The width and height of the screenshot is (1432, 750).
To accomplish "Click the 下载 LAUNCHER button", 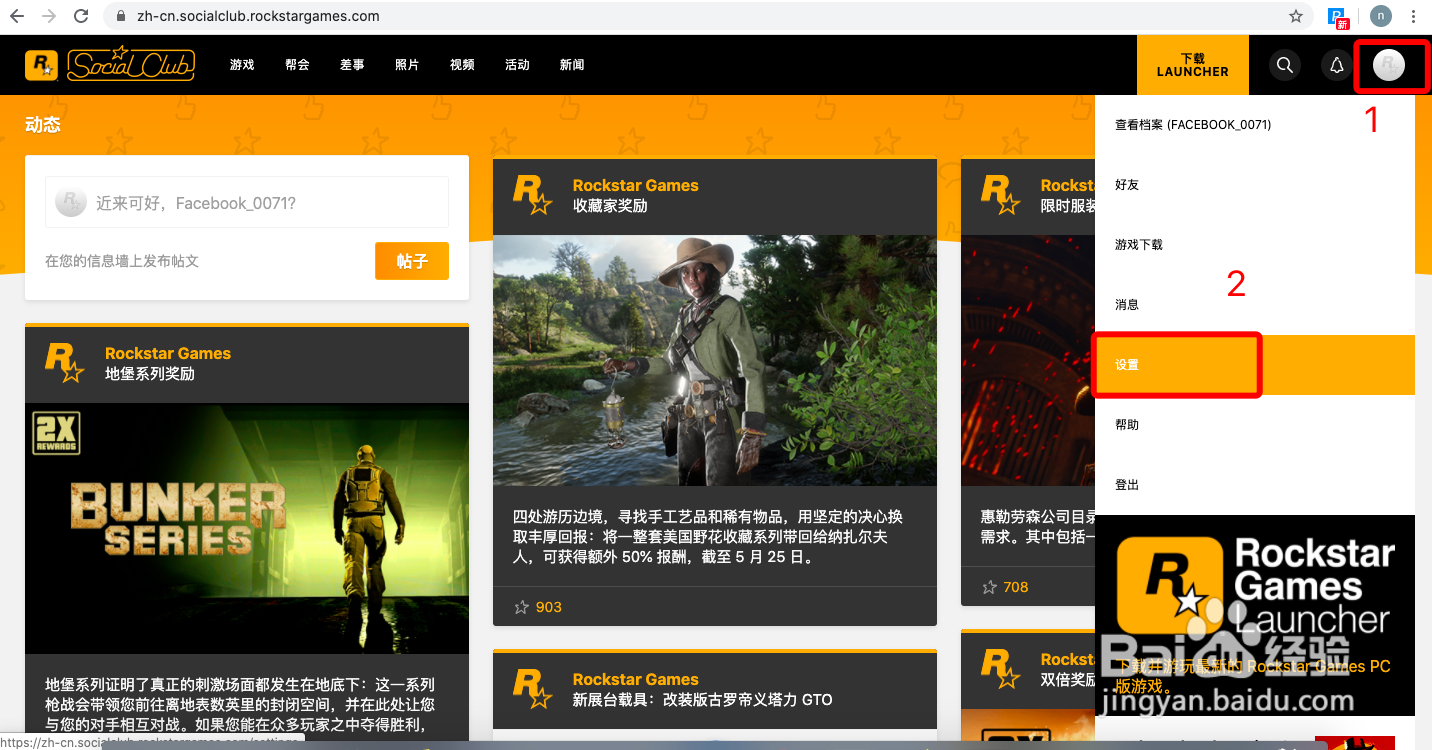I will 1193,65.
